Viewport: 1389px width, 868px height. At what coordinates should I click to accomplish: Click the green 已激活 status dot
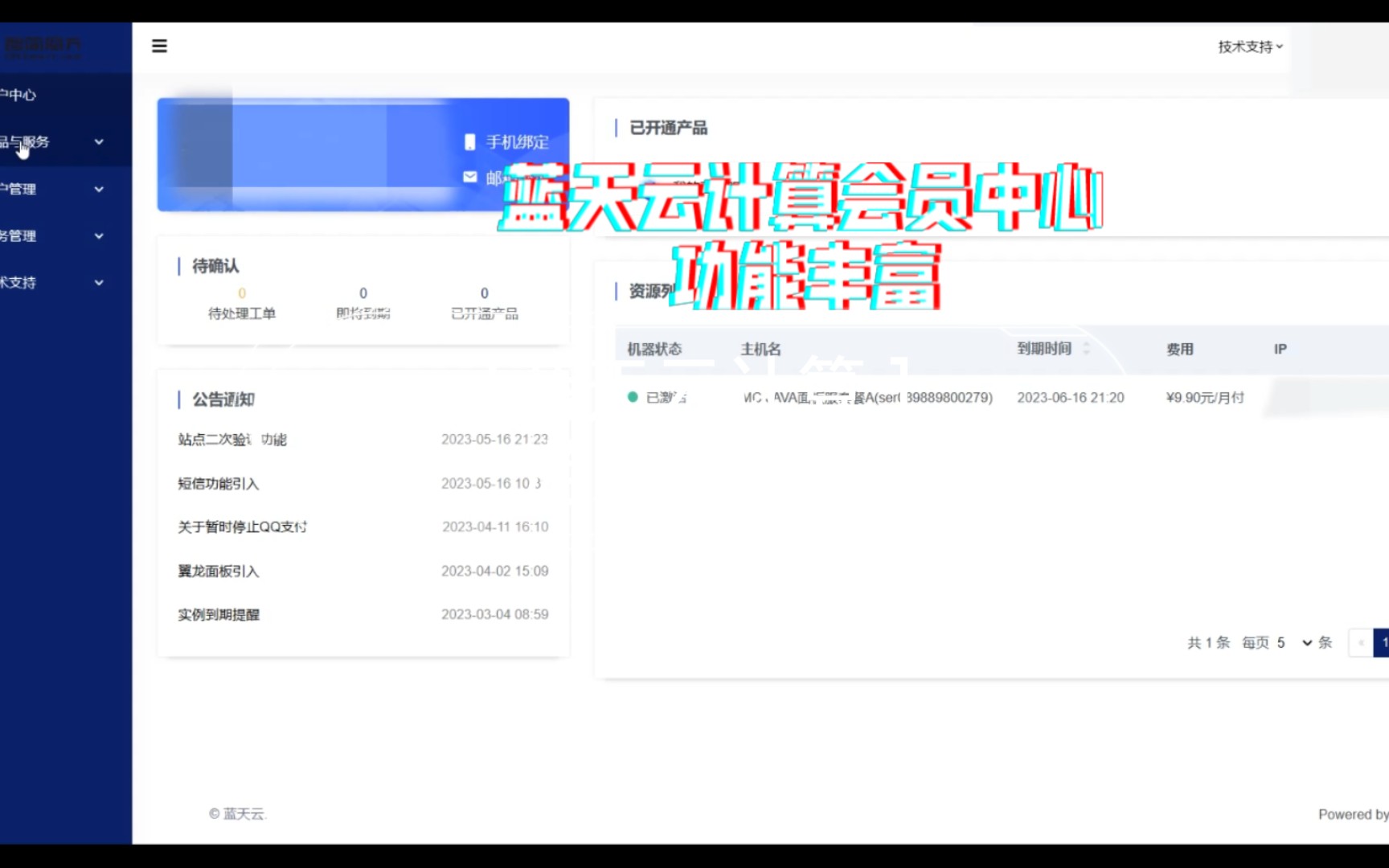click(x=633, y=397)
